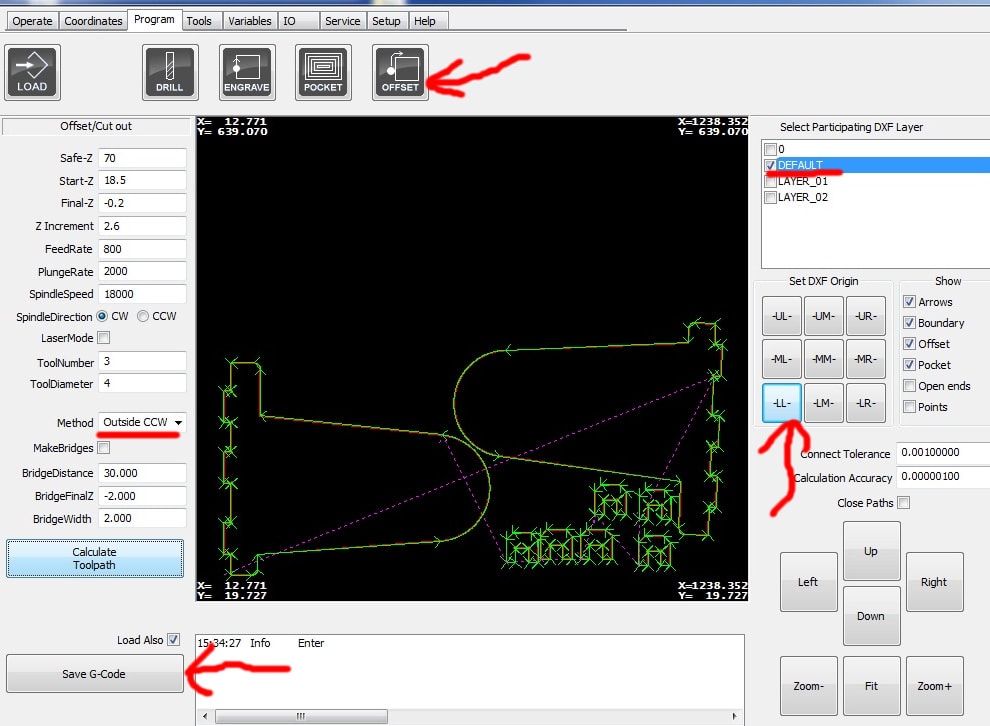Select the DRILL operation icon

click(170, 72)
